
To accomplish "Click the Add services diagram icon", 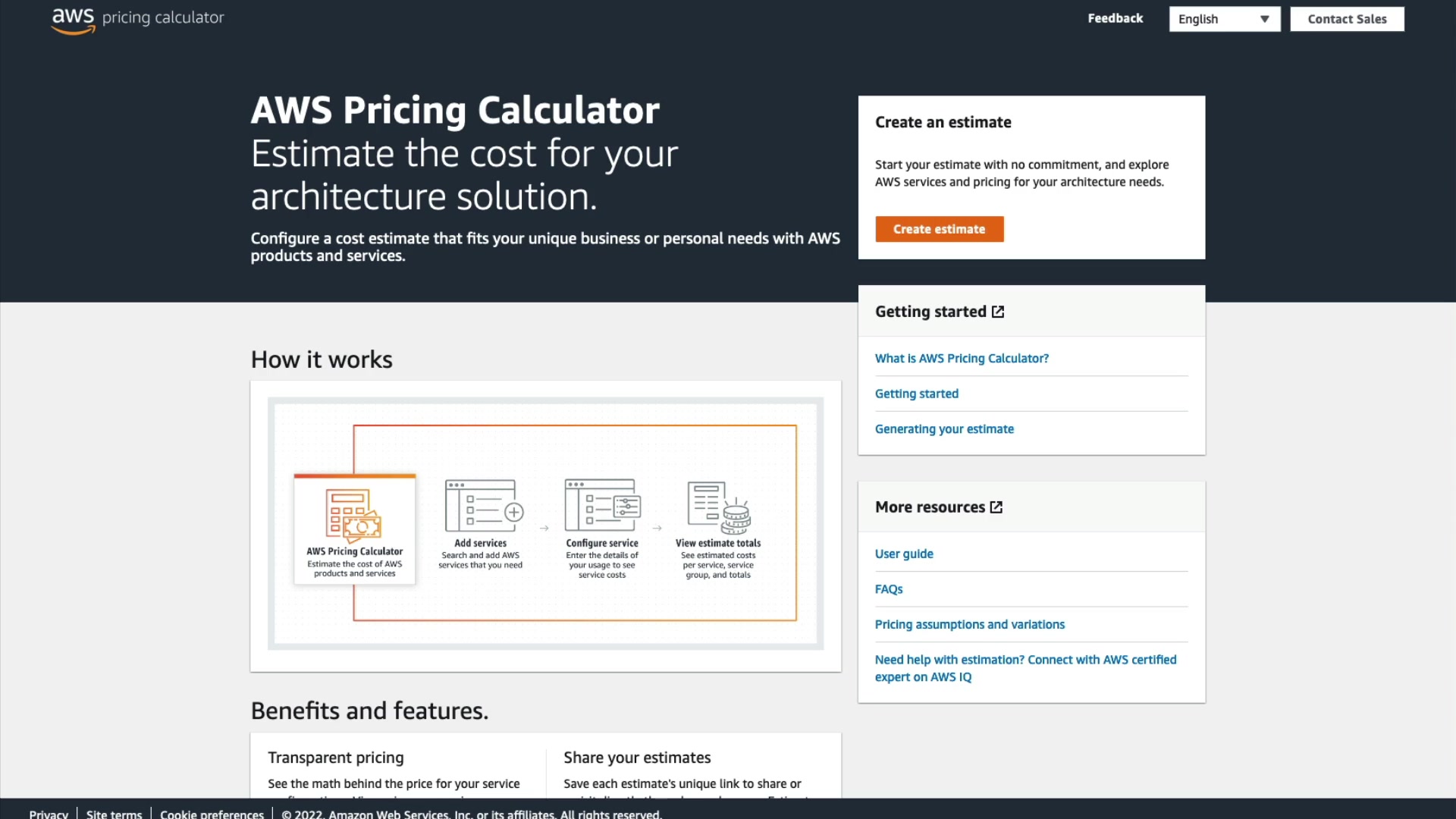I will click(484, 506).
